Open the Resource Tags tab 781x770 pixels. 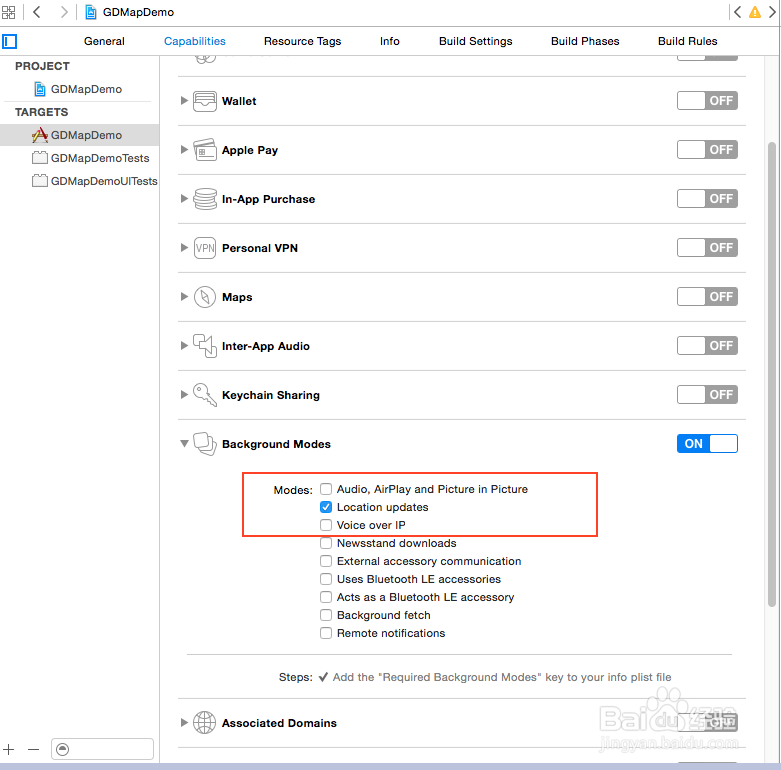[x=302, y=41]
